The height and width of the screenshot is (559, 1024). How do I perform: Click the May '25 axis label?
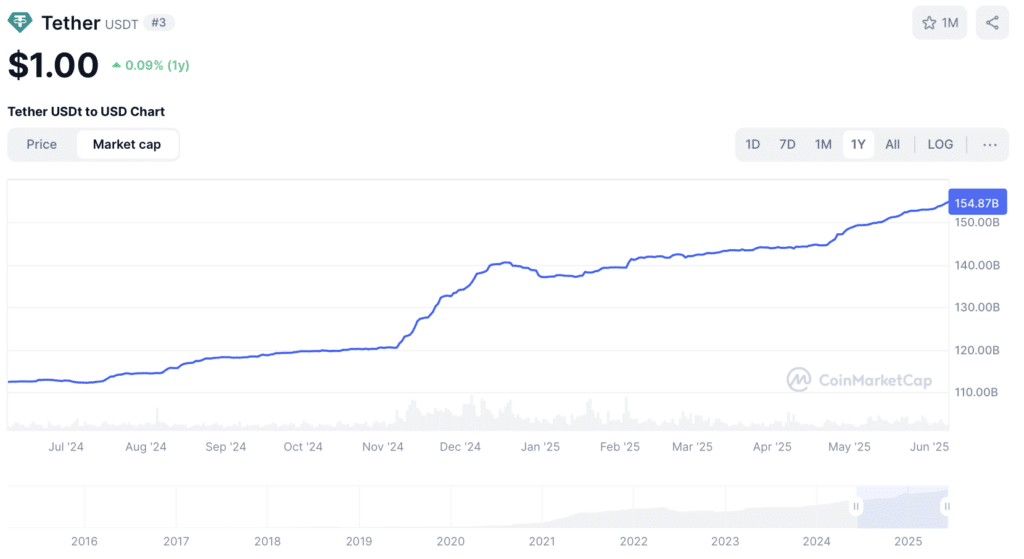click(849, 447)
